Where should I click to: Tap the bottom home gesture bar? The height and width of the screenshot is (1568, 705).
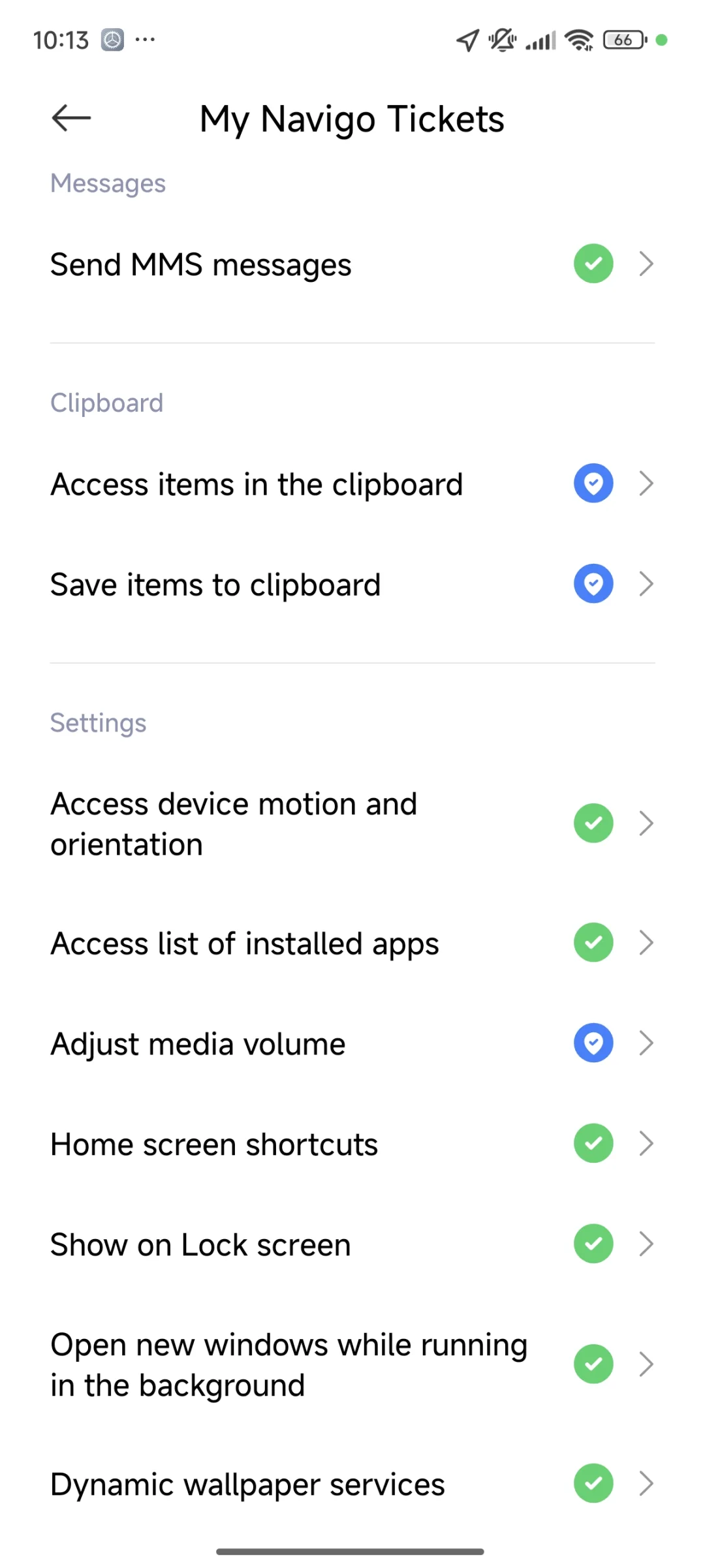point(350,1551)
